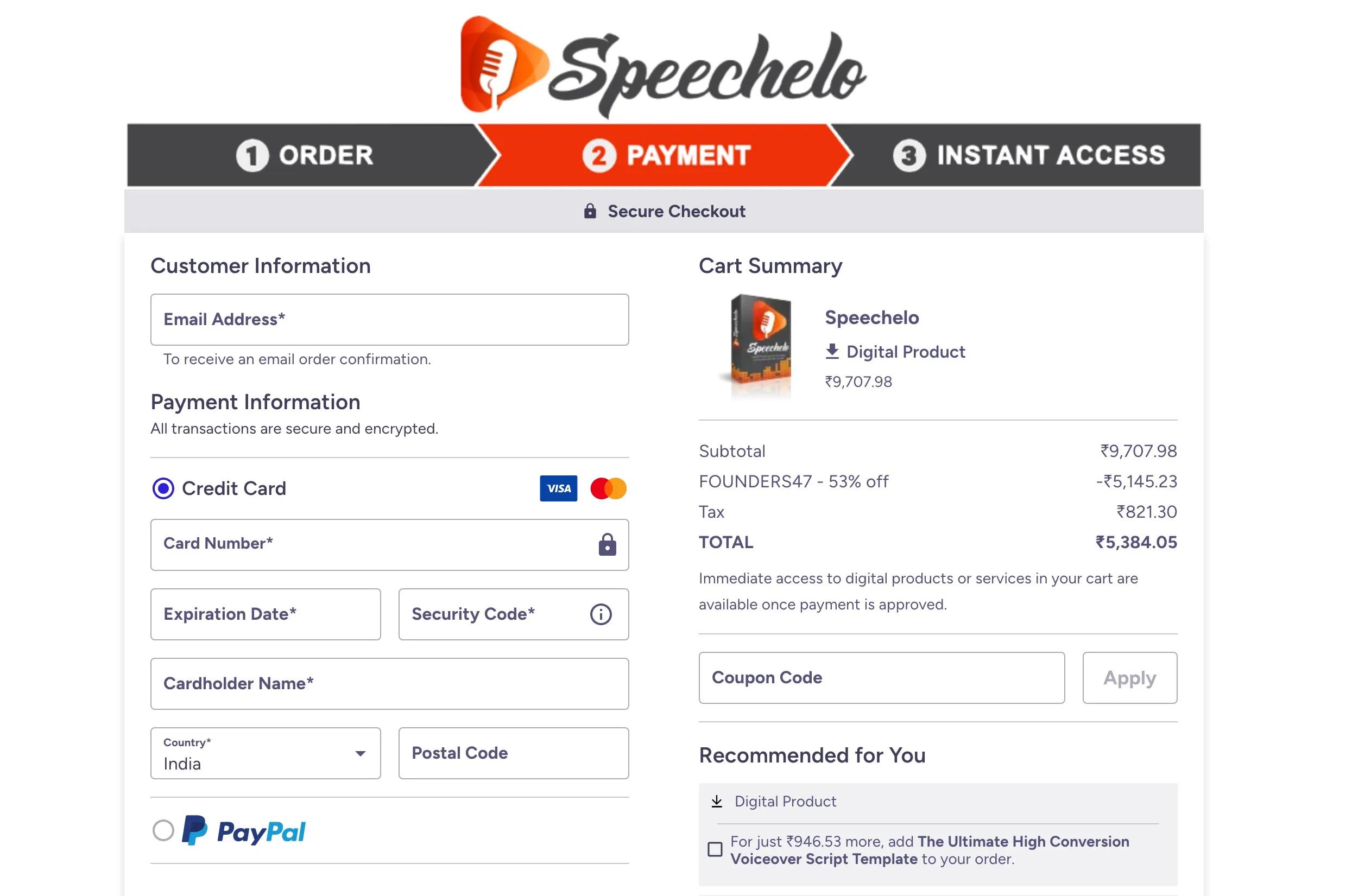Image resolution: width=1371 pixels, height=896 pixels.
Task: Select the Mastercard icon
Action: click(608, 488)
